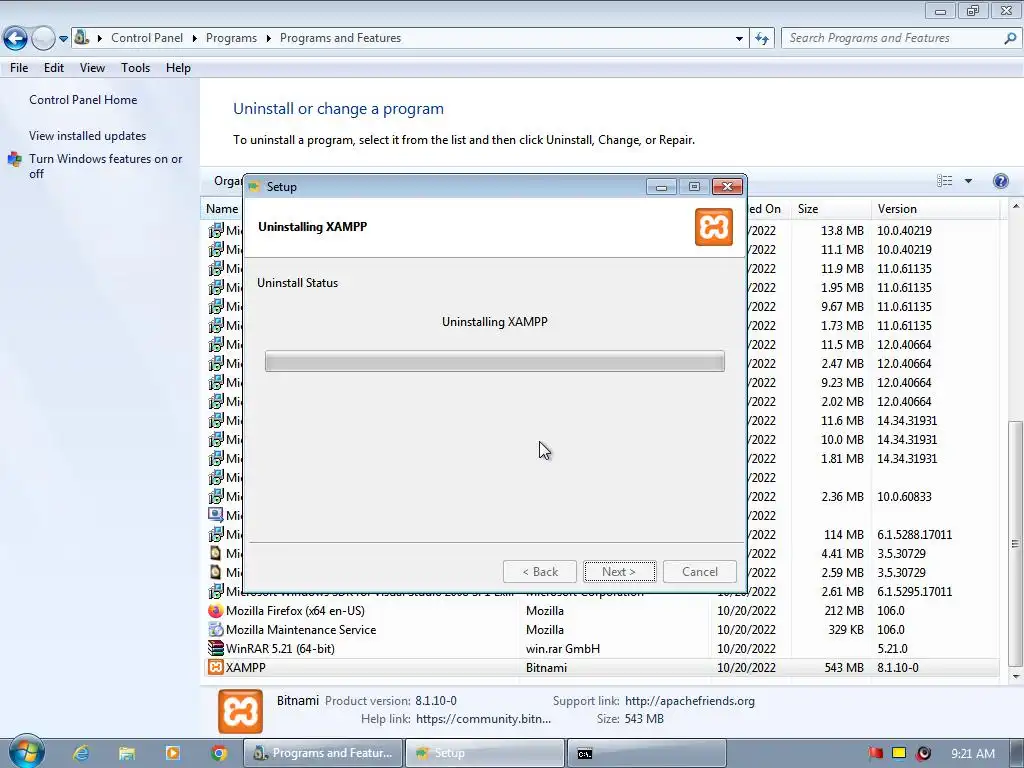Open the File menu
Screen dimensions: 1024x768
tap(19, 68)
